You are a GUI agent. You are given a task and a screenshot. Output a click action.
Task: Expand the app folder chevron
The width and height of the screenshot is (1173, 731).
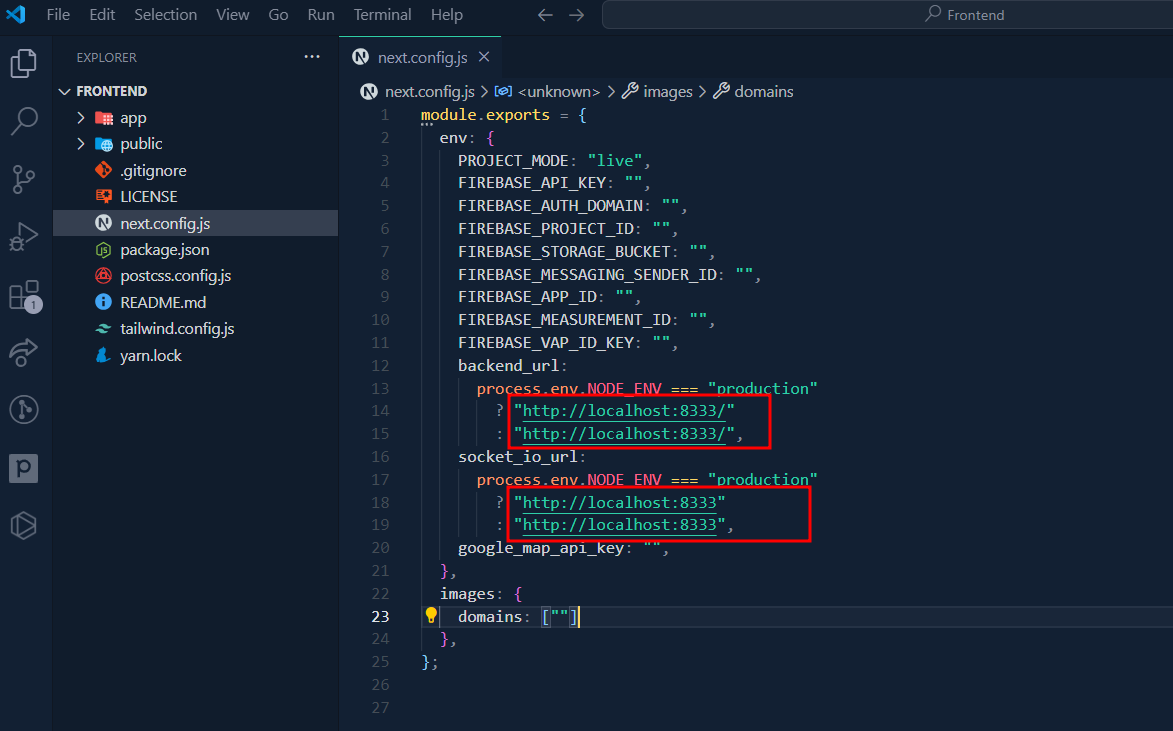coord(81,117)
